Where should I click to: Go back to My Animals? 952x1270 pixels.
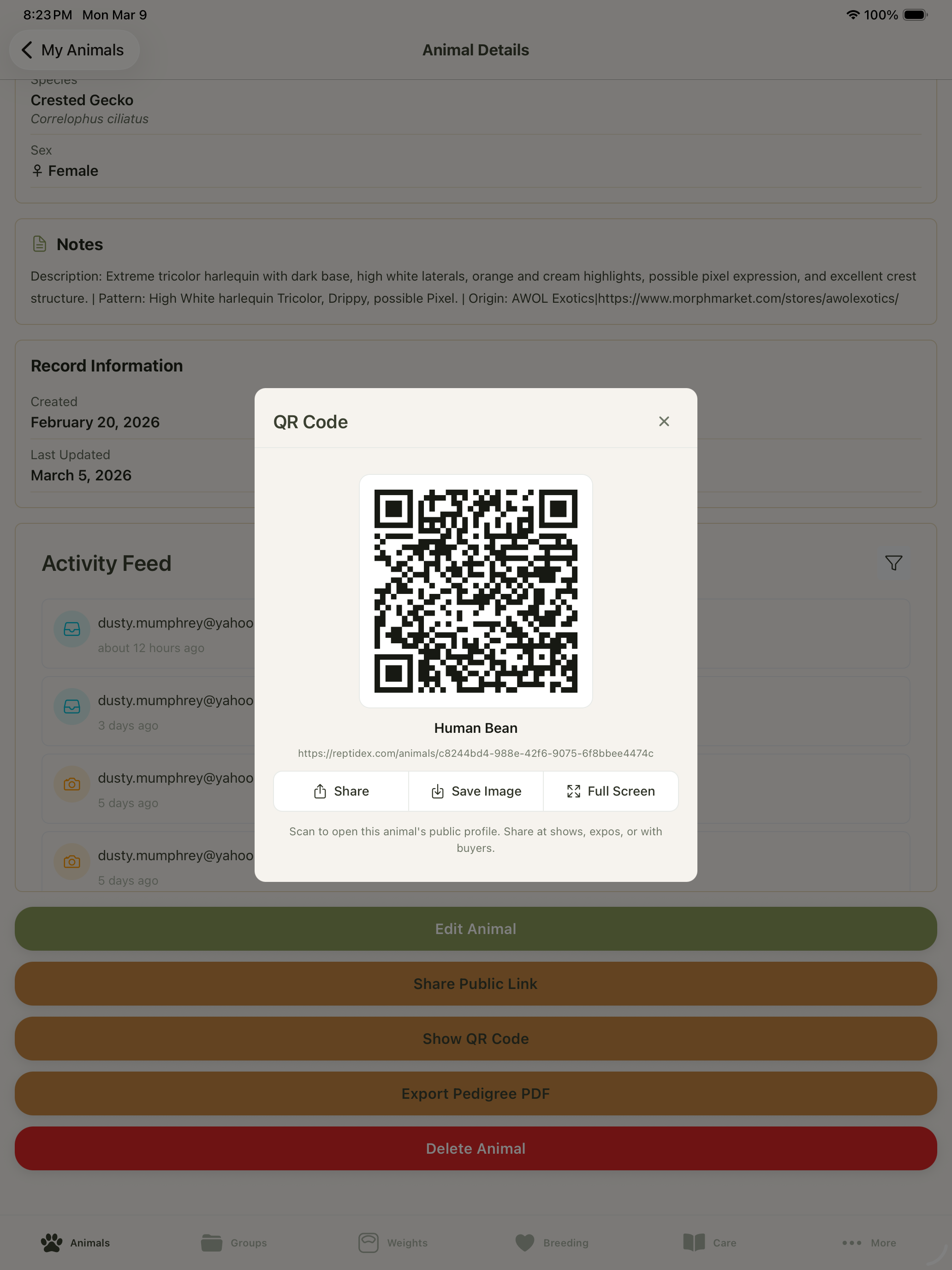(74, 50)
